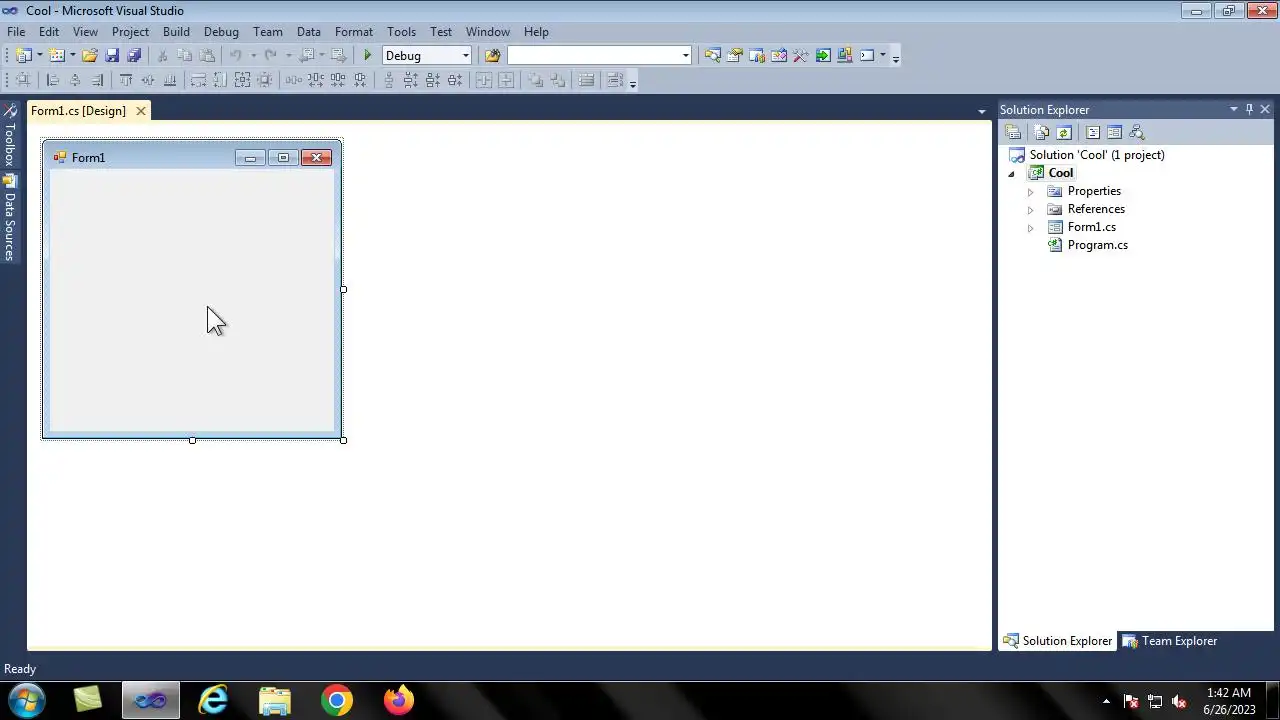Refresh the Solution Explorer tree
The height and width of the screenshot is (720, 1280).
tap(1064, 132)
